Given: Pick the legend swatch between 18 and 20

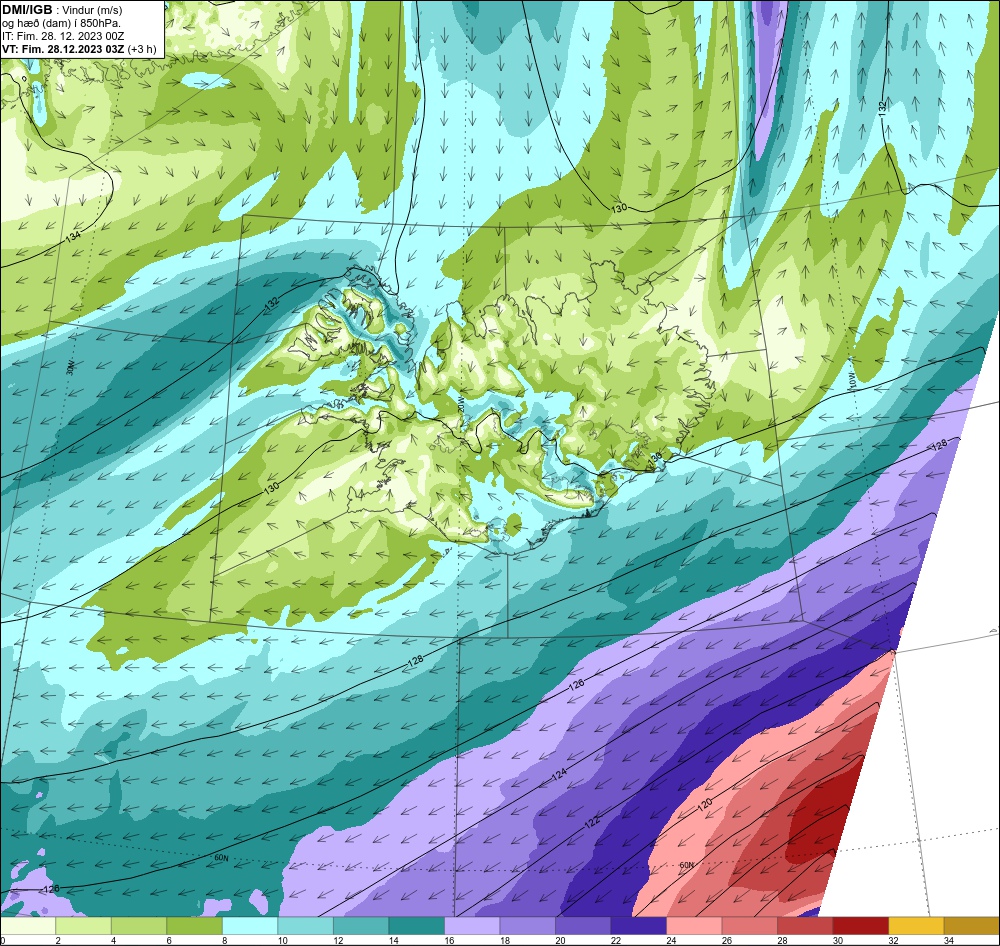Looking at the screenshot, I should coord(527,926).
